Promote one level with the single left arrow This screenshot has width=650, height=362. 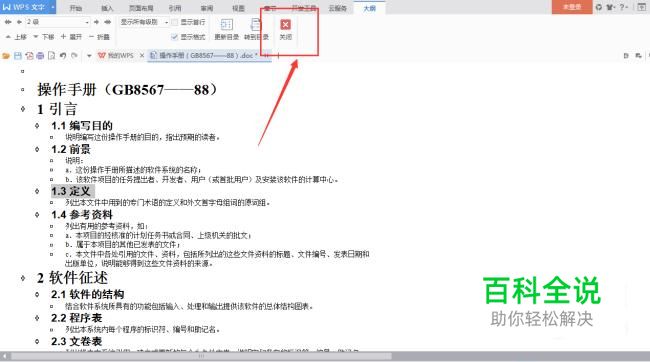coord(19,22)
